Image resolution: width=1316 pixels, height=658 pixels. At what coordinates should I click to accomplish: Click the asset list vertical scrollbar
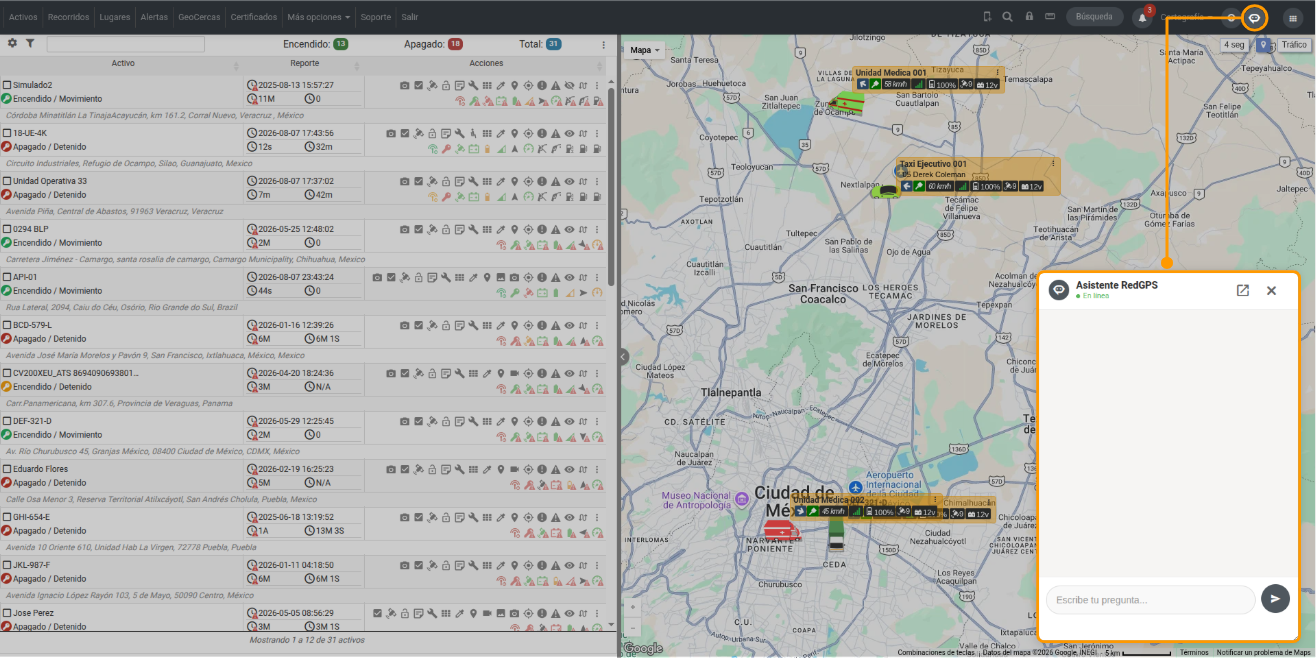tap(611, 185)
